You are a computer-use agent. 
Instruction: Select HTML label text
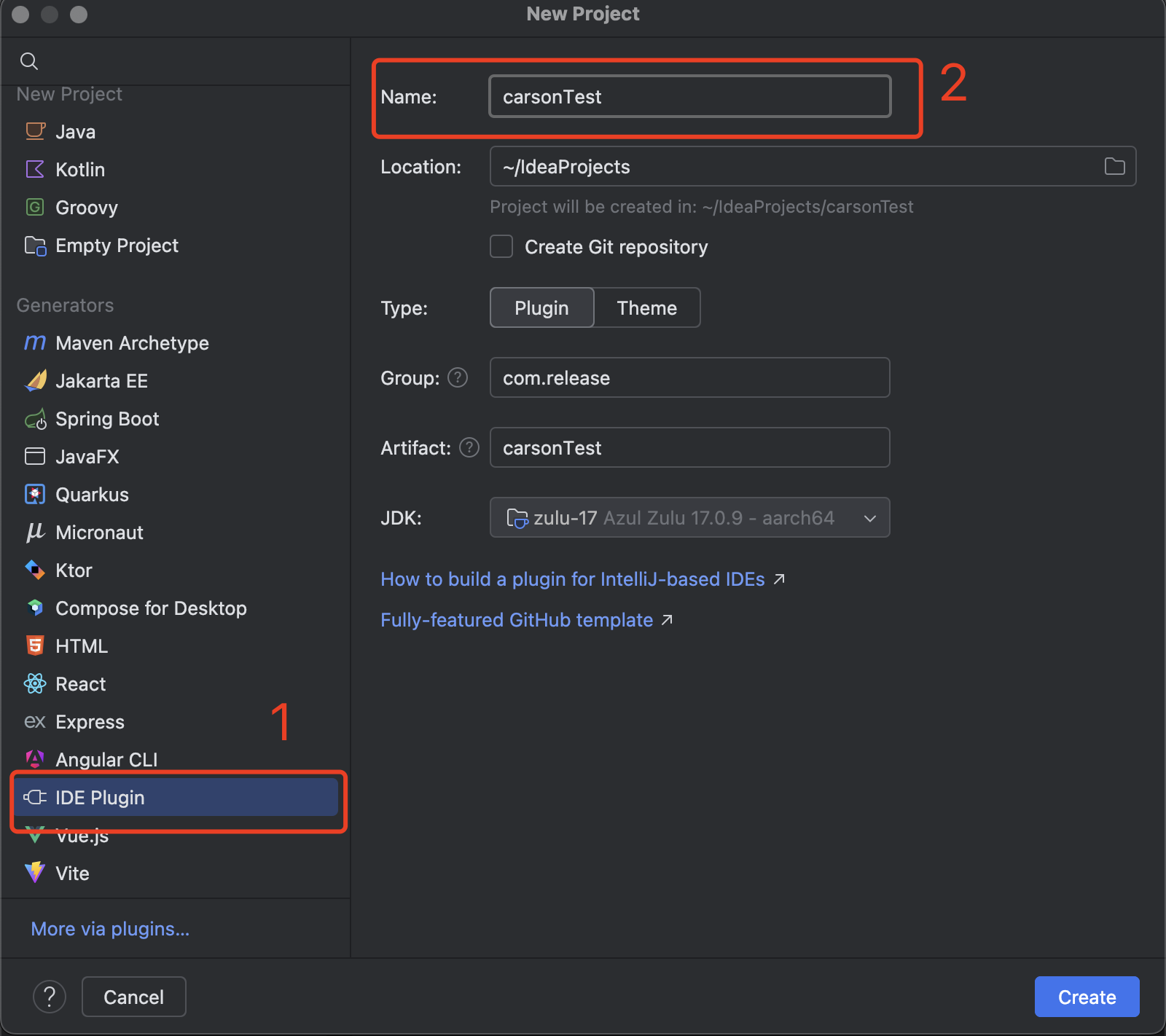[x=82, y=646]
